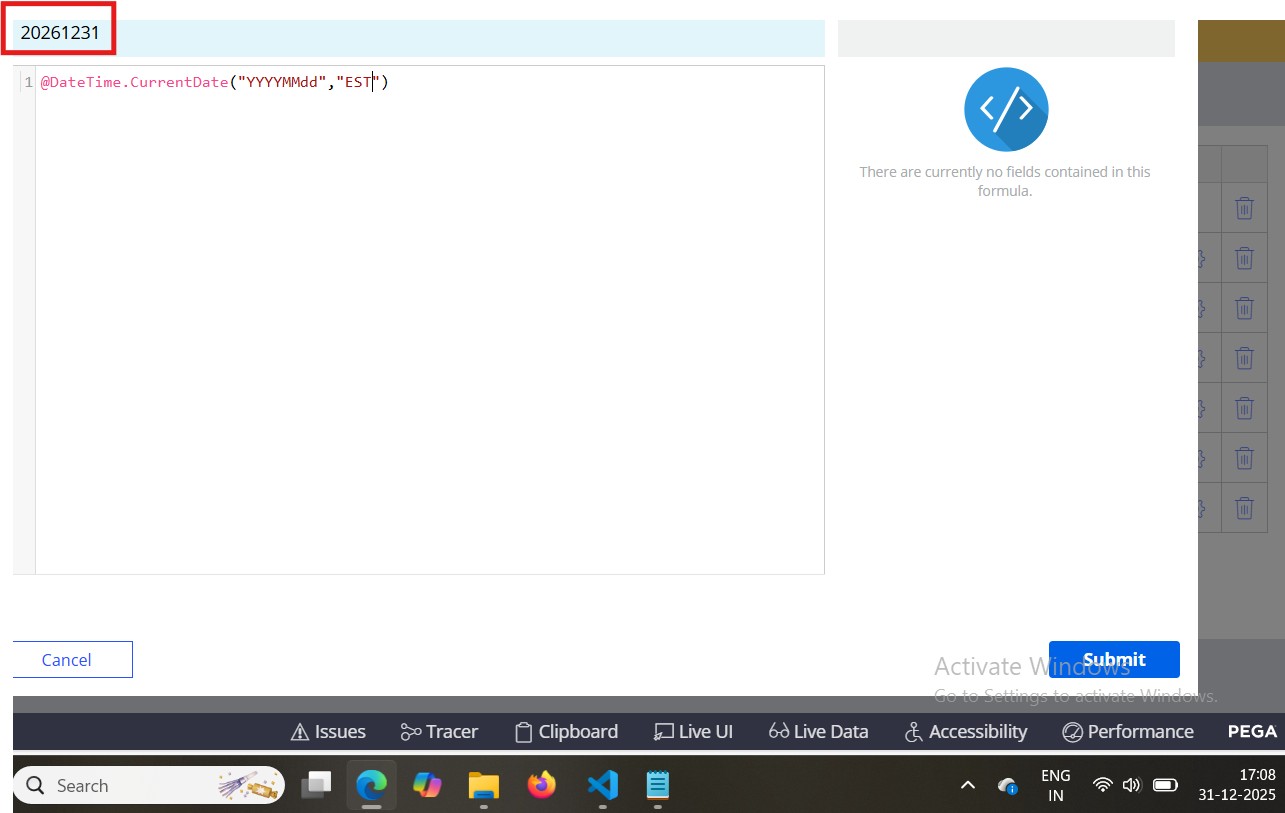Open Tracer in the developer toolbar
Image resolution: width=1285 pixels, height=813 pixels.
439,732
